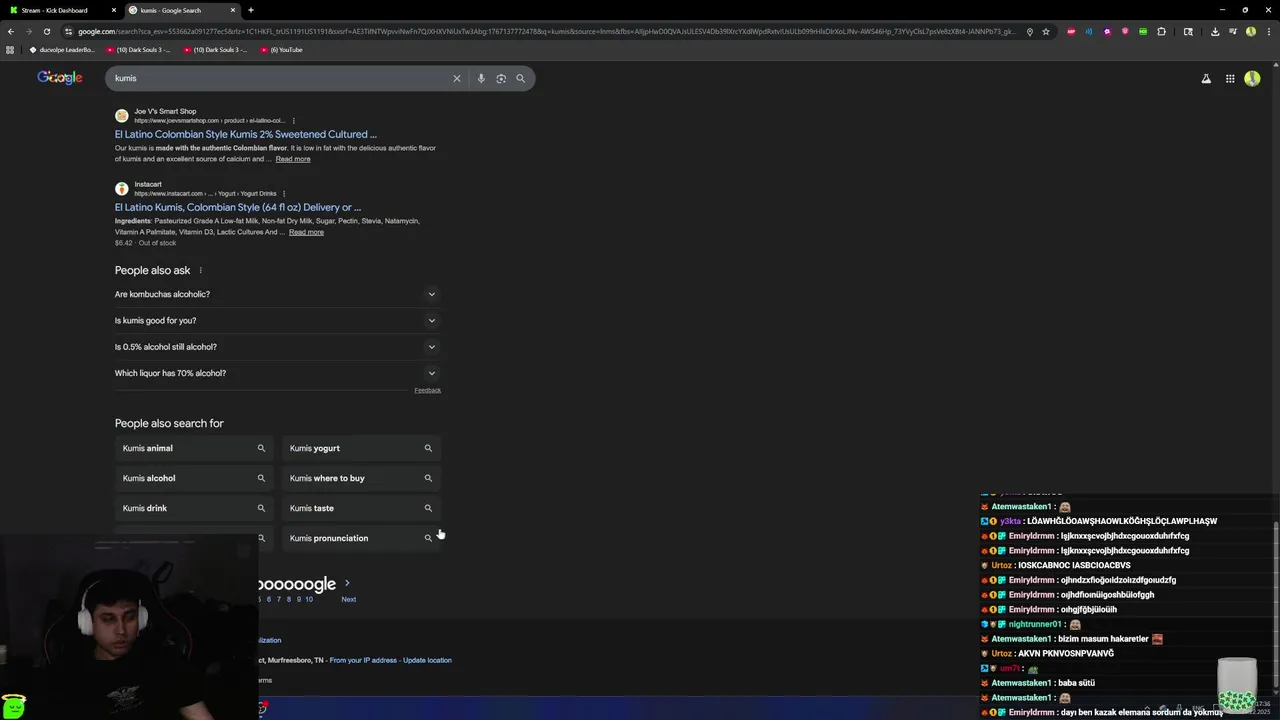Go to results page 10
Image resolution: width=1280 pixels, height=720 pixels.
tap(309, 599)
